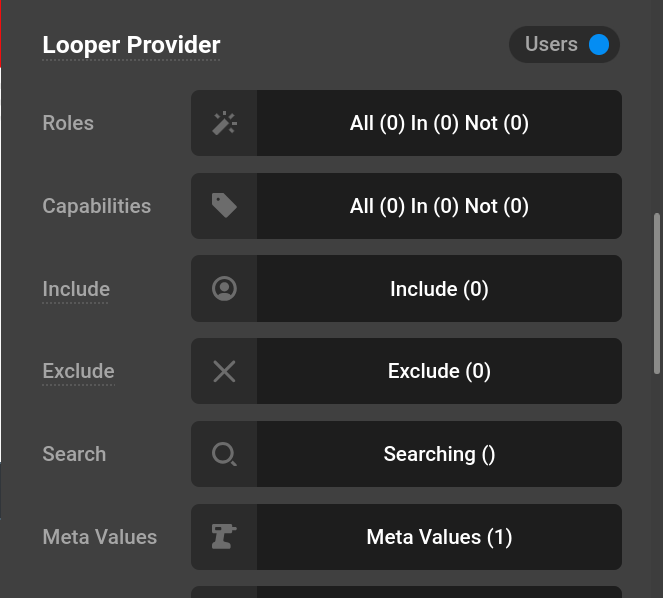
Task: Open the Exclude (0) picker
Action: (439, 371)
